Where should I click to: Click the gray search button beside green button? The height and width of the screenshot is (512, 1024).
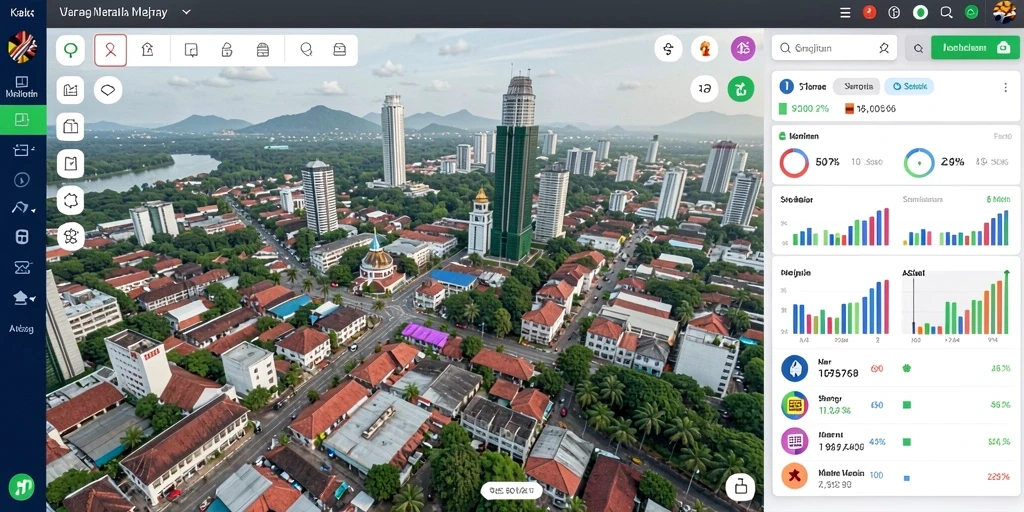click(x=918, y=48)
